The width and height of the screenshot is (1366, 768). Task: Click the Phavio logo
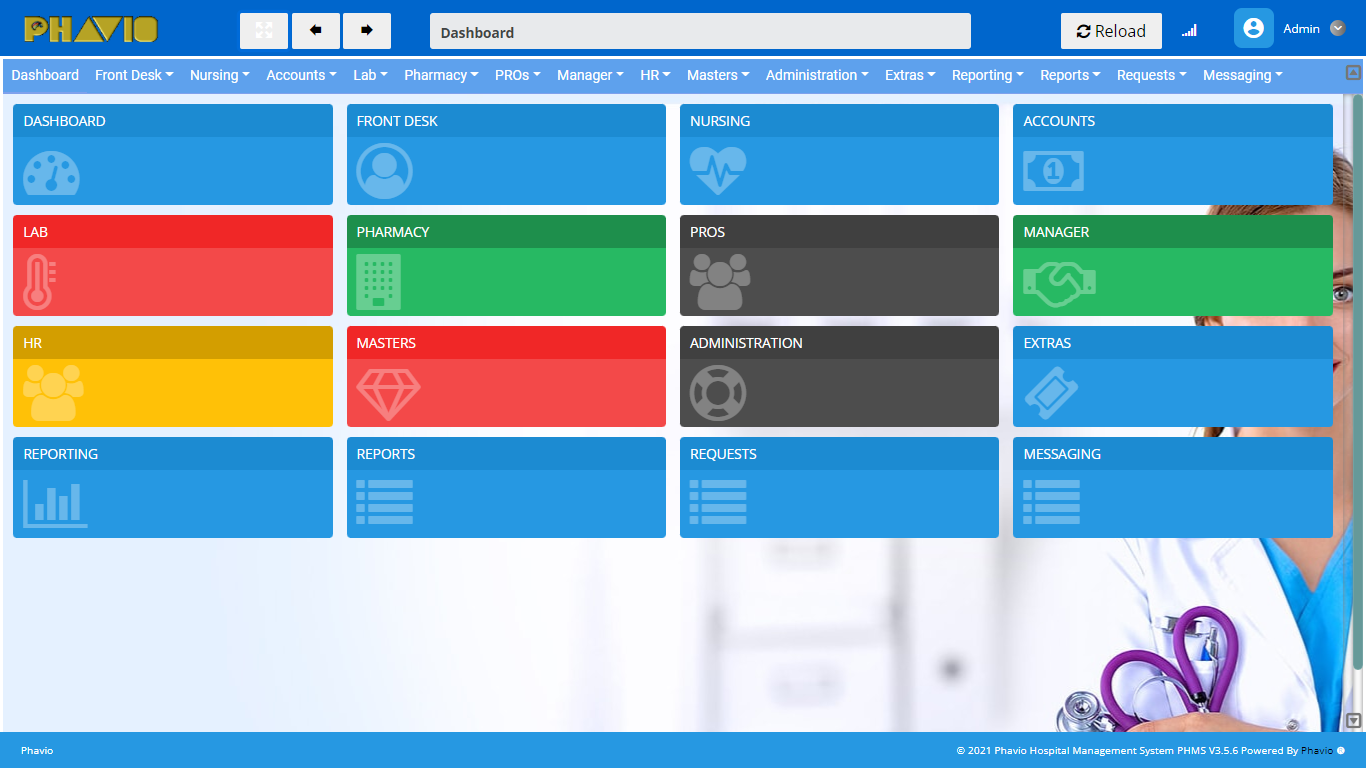(91, 29)
